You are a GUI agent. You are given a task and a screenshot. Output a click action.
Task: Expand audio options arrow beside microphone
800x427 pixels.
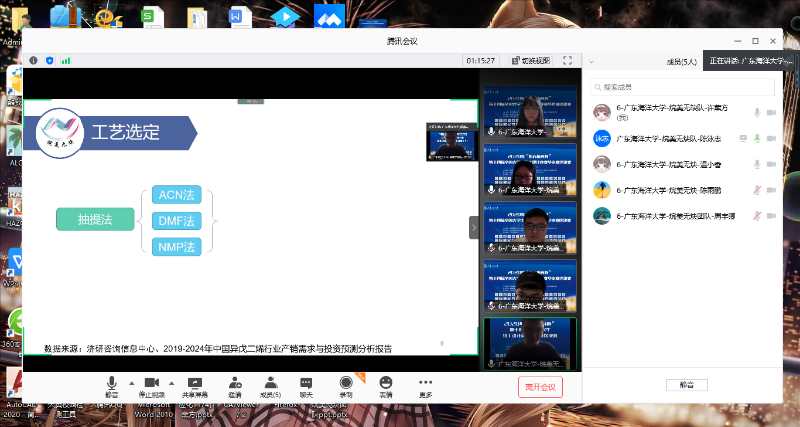coord(129,383)
